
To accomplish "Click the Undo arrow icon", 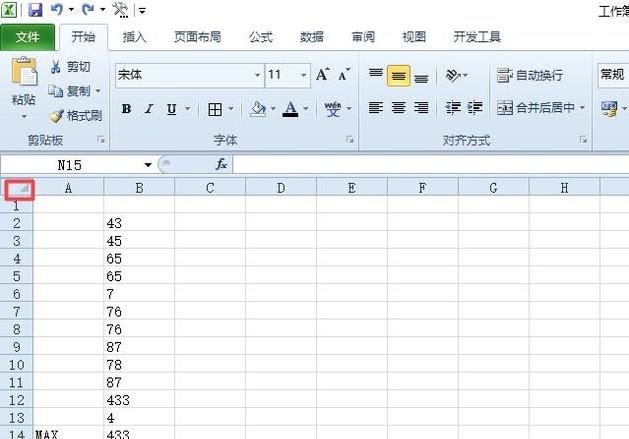I will (57, 9).
